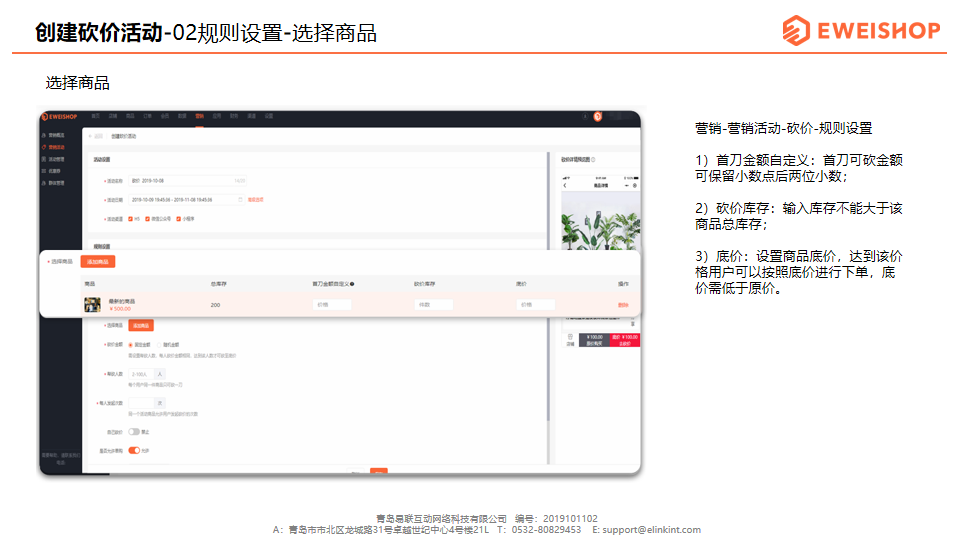Select the 随机金额 radio option
Screen dimensions: 960x540
(x=160, y=345)
